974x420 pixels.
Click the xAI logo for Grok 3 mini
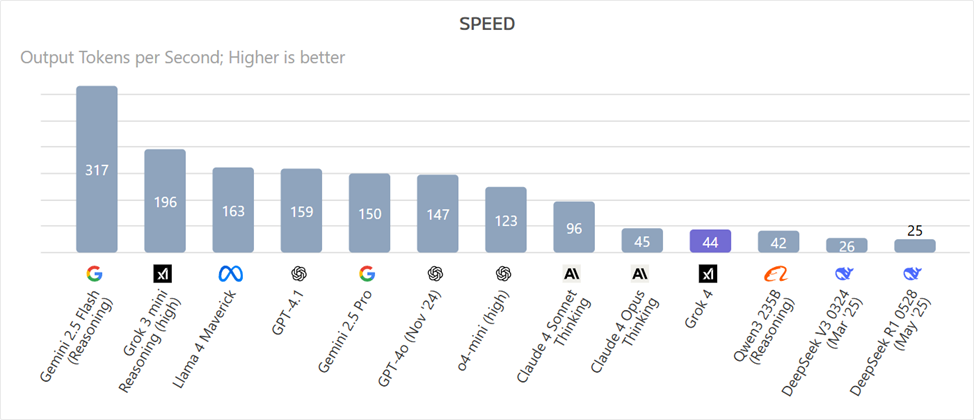click(164, 273)
